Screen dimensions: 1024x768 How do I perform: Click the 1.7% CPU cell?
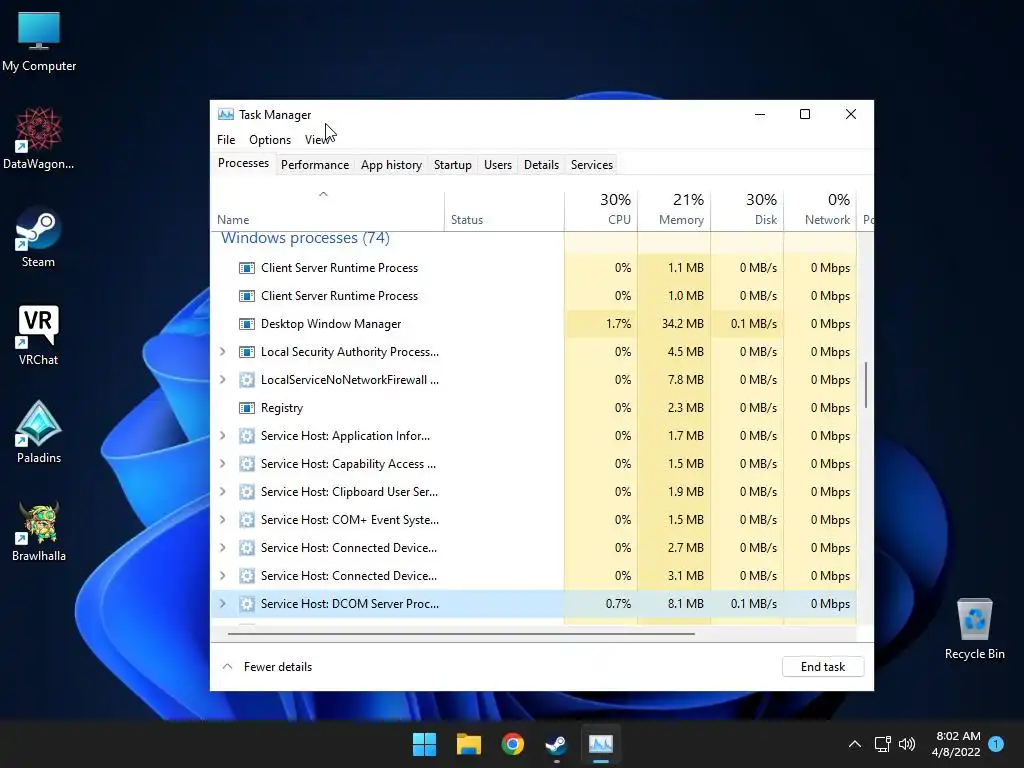point(601,324)
